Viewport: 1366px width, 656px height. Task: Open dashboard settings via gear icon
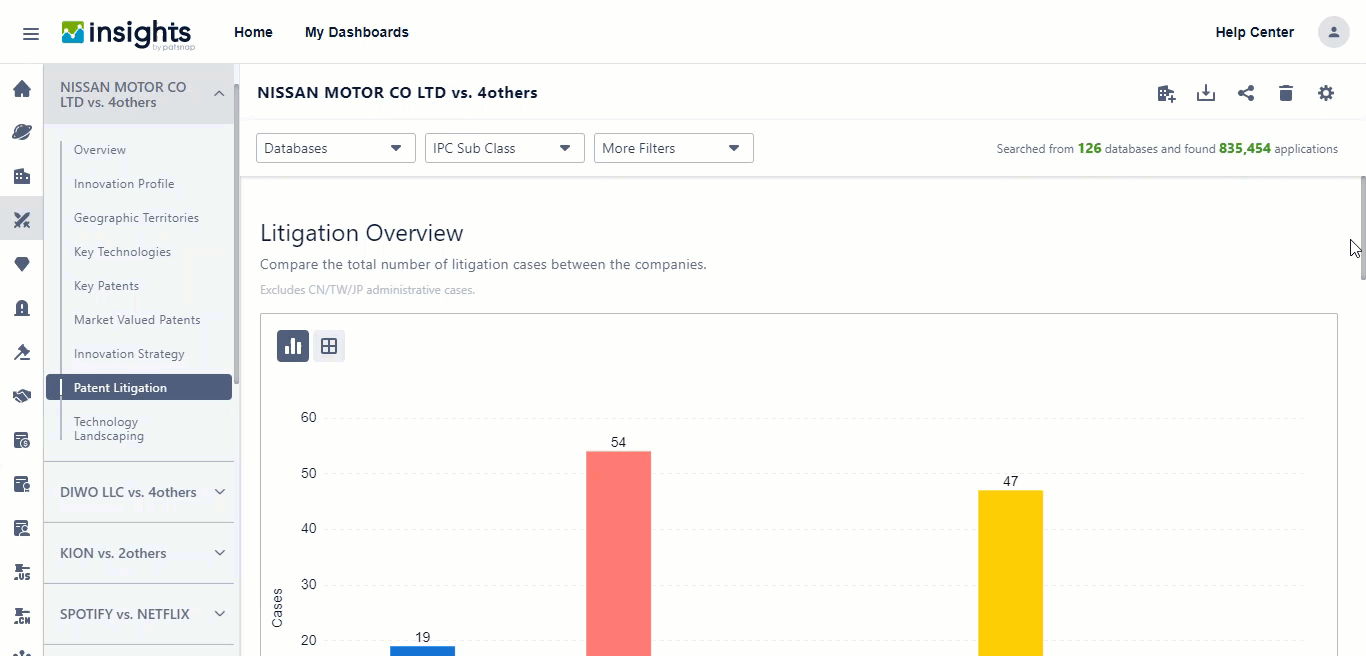click(1326, 92)
